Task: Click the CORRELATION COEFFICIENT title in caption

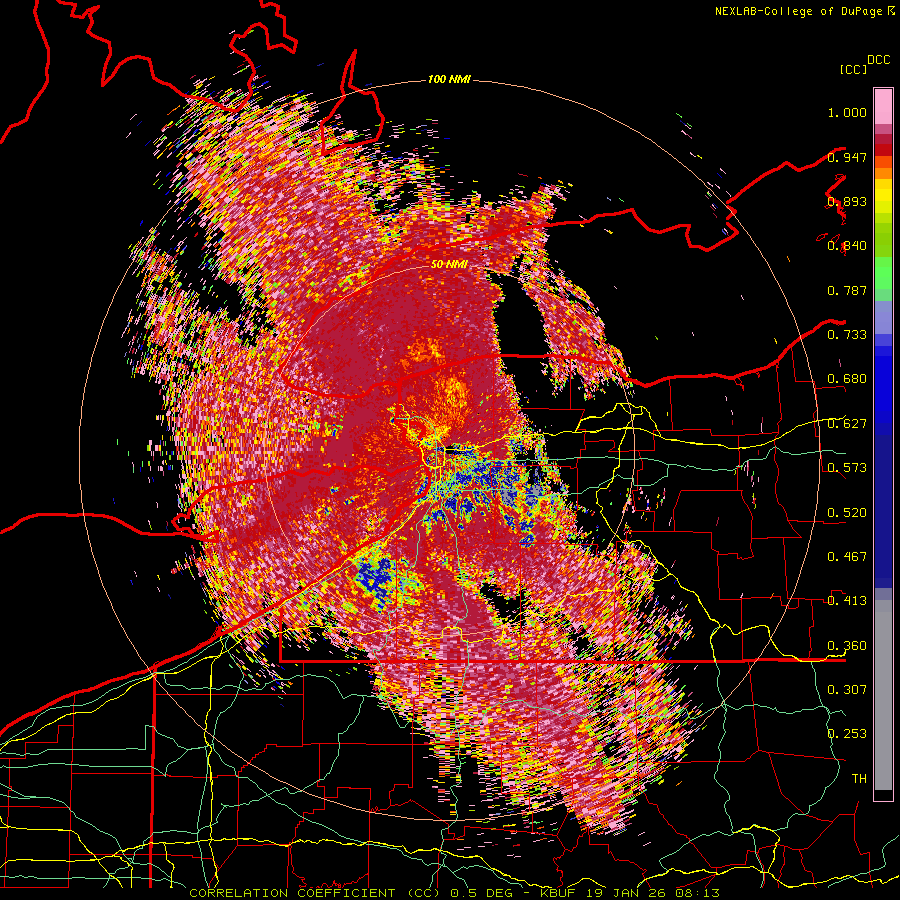Action: (x=292, y=893)
